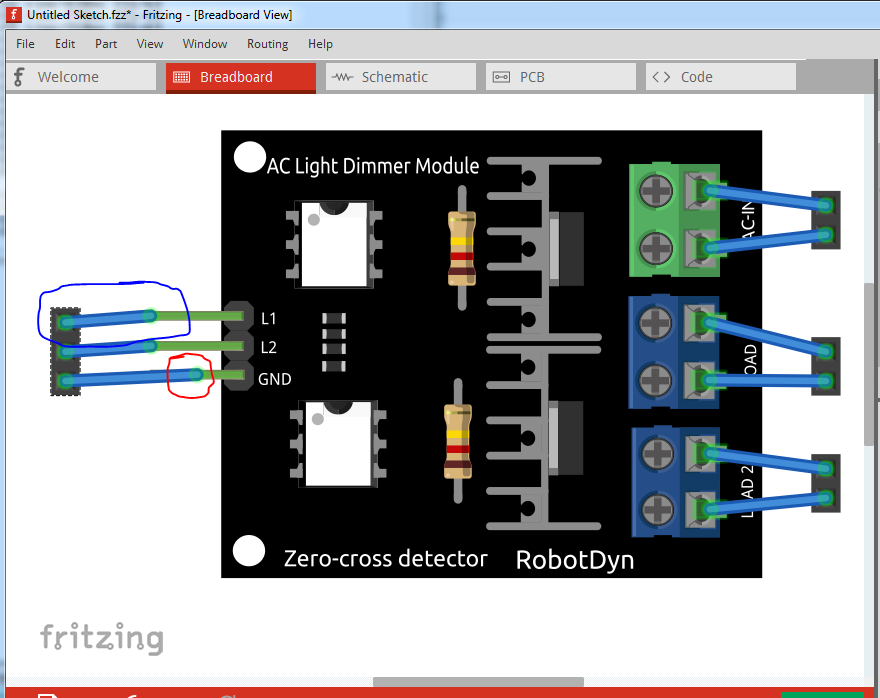Open the Edit menu

(x=65, y=44)
